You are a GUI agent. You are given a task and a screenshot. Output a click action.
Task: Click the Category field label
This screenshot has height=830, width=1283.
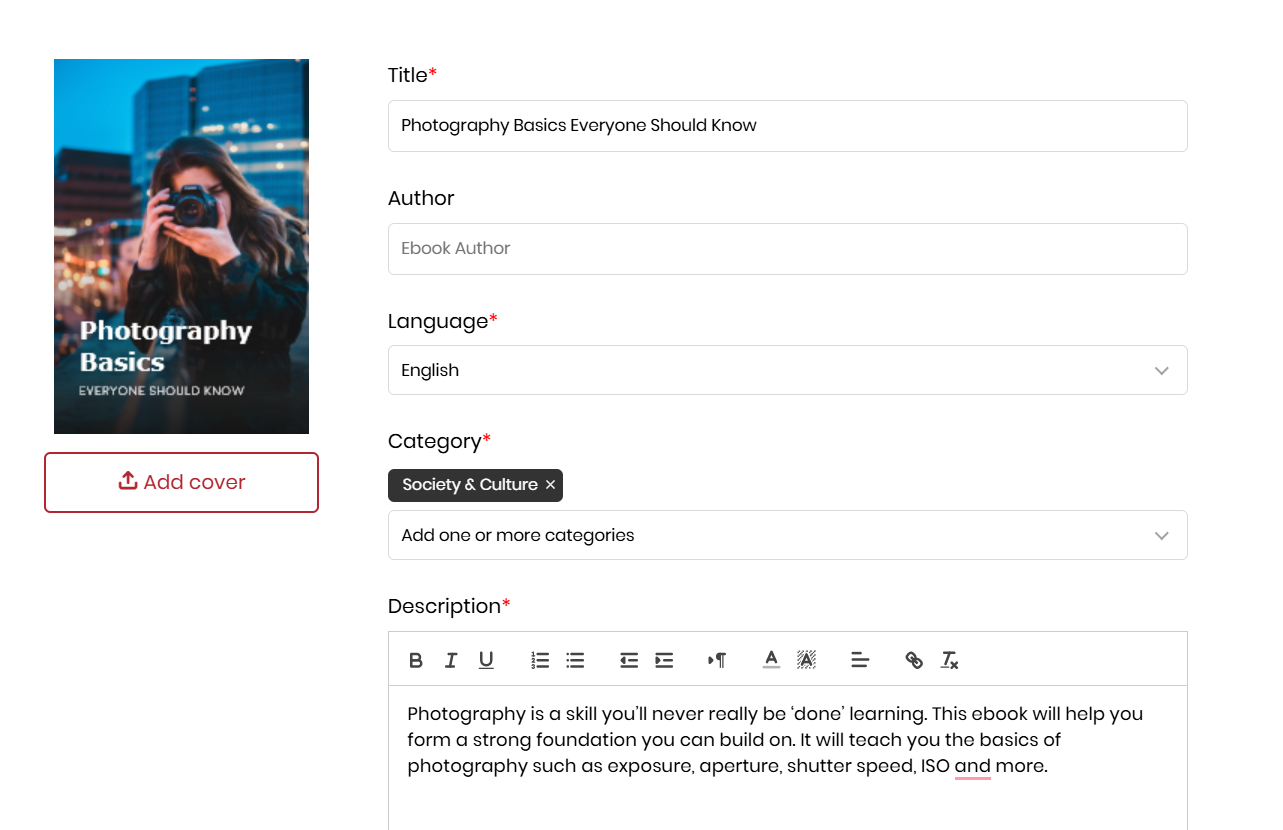(439, 441)
